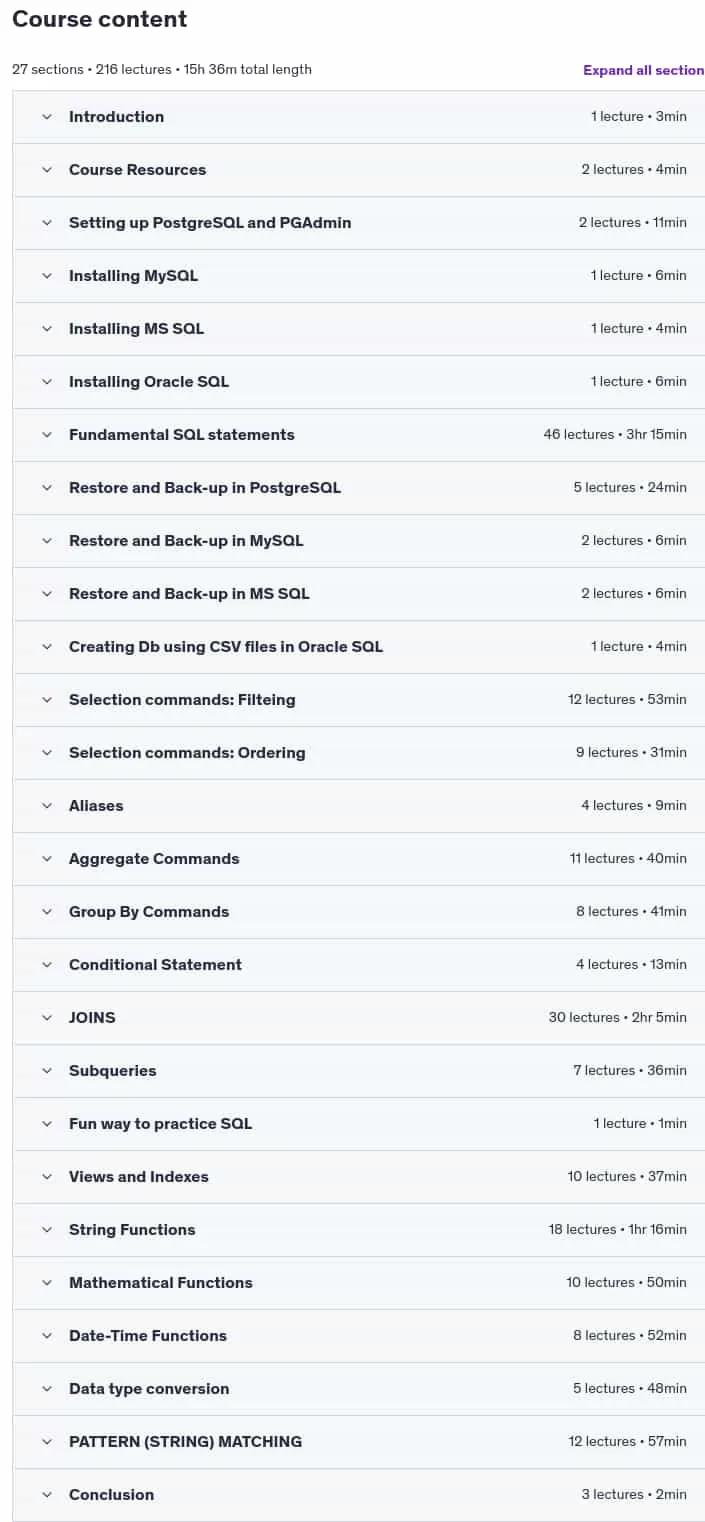This screenshot has width=705, height=1522.
Task: Expand the Subqueries chevron icon
Action: (46, 1071)
